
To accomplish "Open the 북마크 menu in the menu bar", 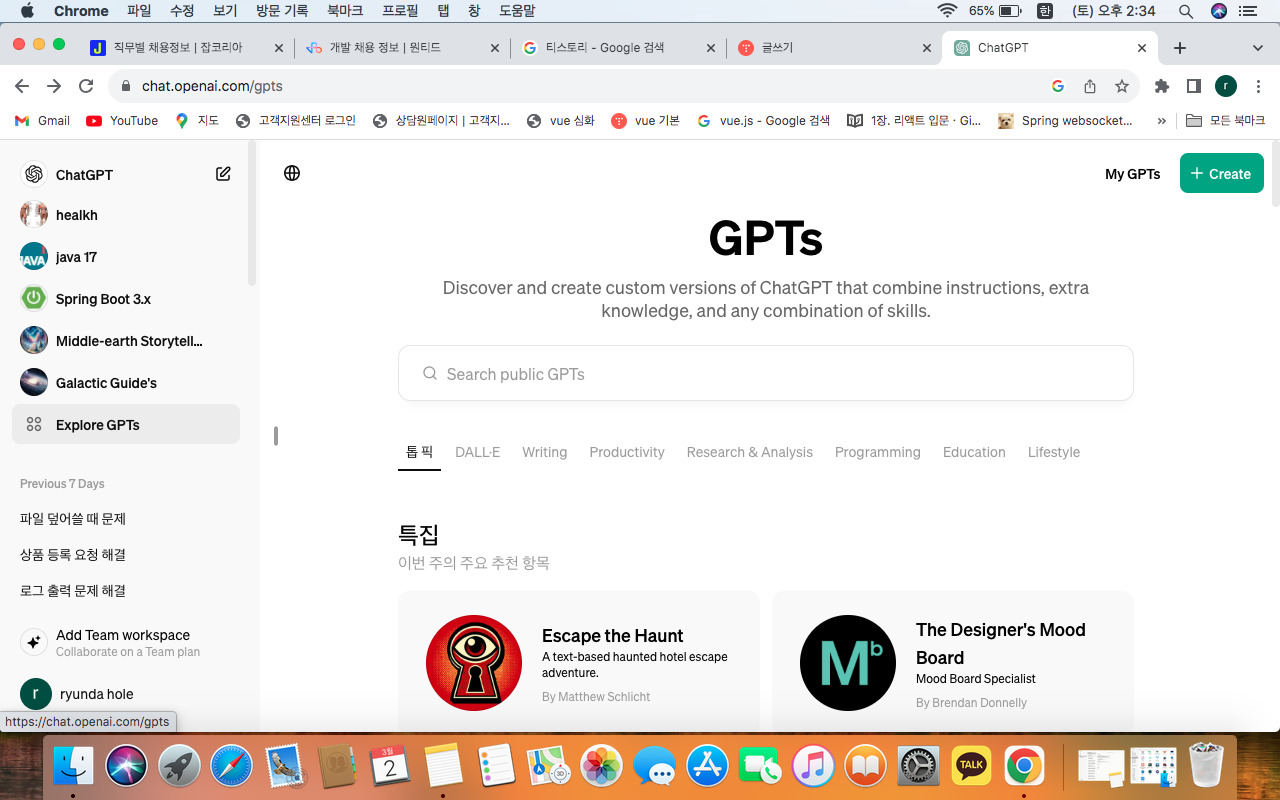I will 345,11.
